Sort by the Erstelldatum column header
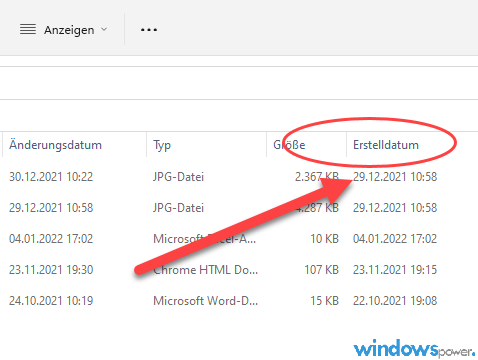Image resolution: width=478 pixels, height=360 pixels. click(x=386, y=145)
